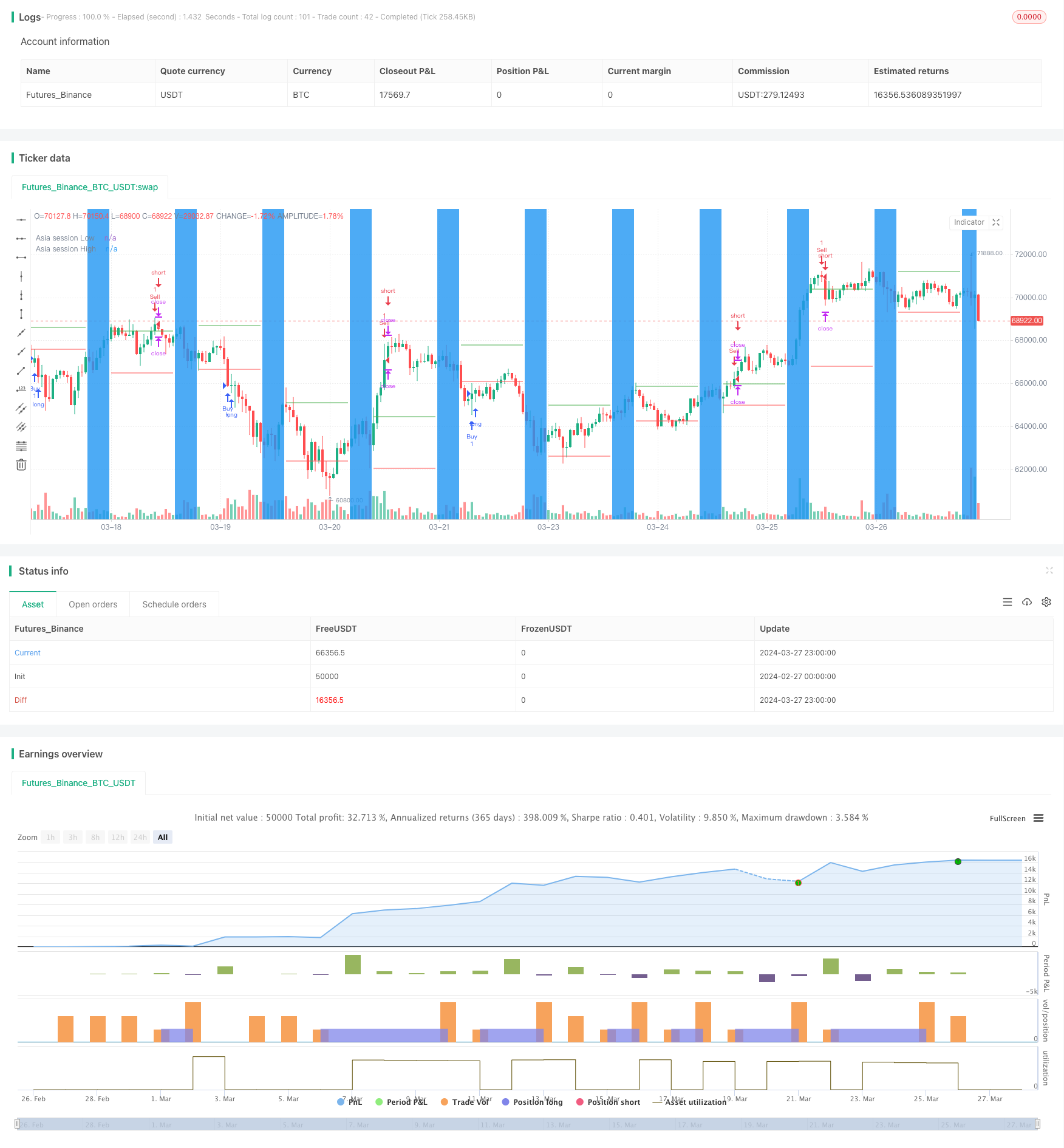The image size is (1064, 1148).
Task: Click the Update column header
Action: coord(774,629)
